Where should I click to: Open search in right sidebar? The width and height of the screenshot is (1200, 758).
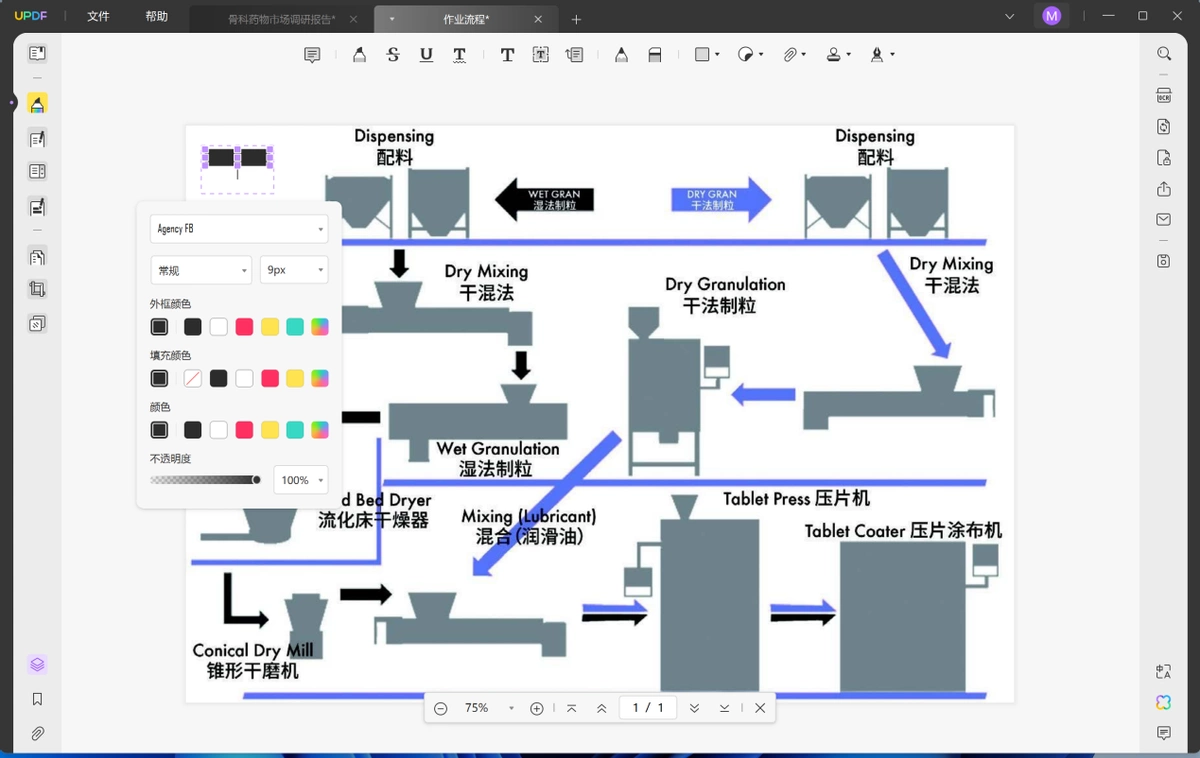click(1164, 54)
